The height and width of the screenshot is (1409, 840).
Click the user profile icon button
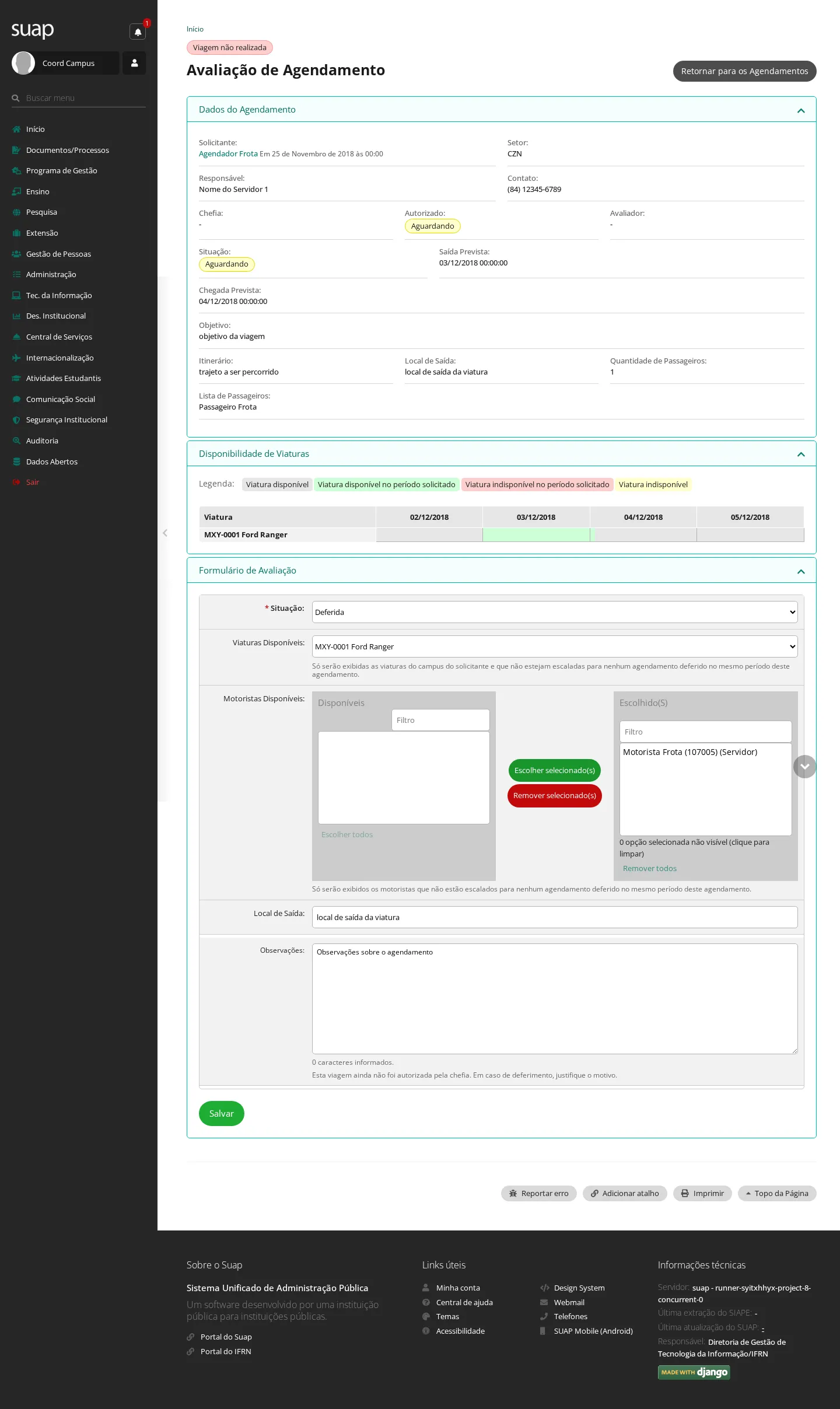coord(134,63)
